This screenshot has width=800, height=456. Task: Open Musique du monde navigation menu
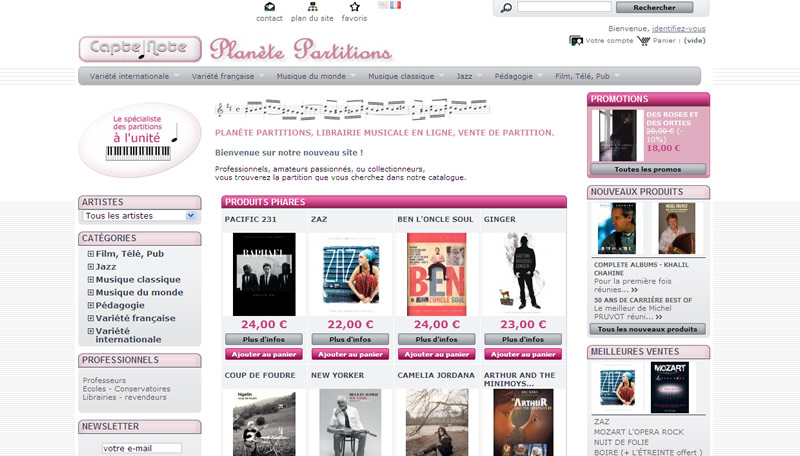click(x=311, y=76)
